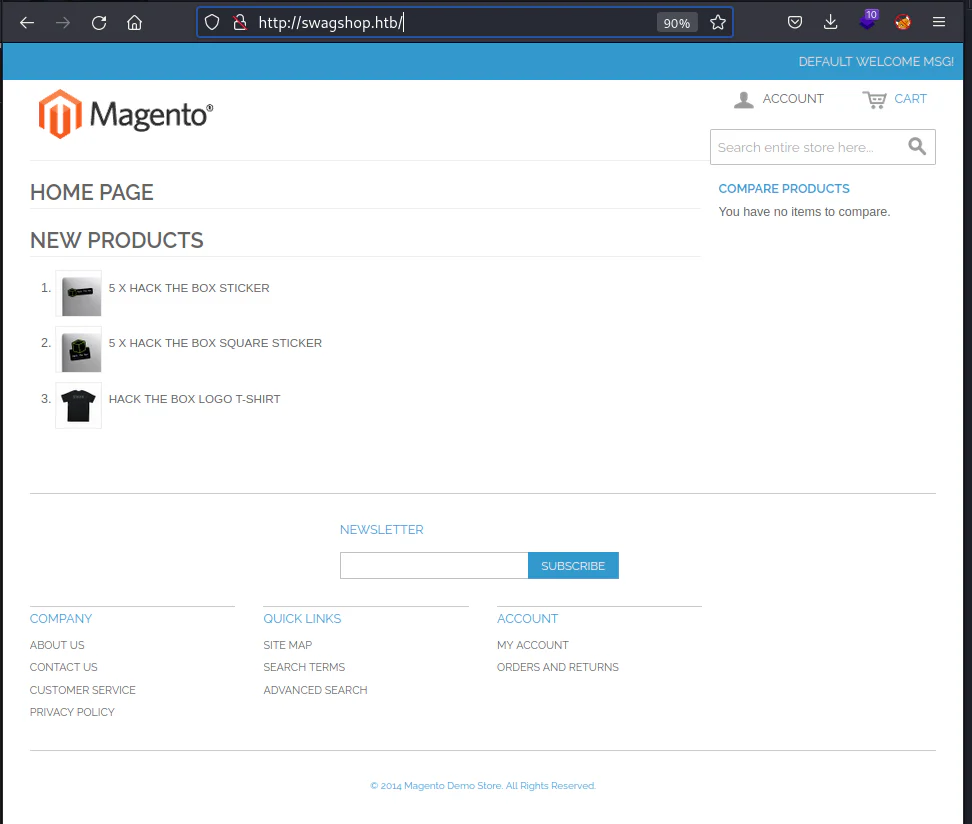Open Advanced Search footer link
Image resolution: width=972 pixels, height=824 pixels.
pos(316,690)
